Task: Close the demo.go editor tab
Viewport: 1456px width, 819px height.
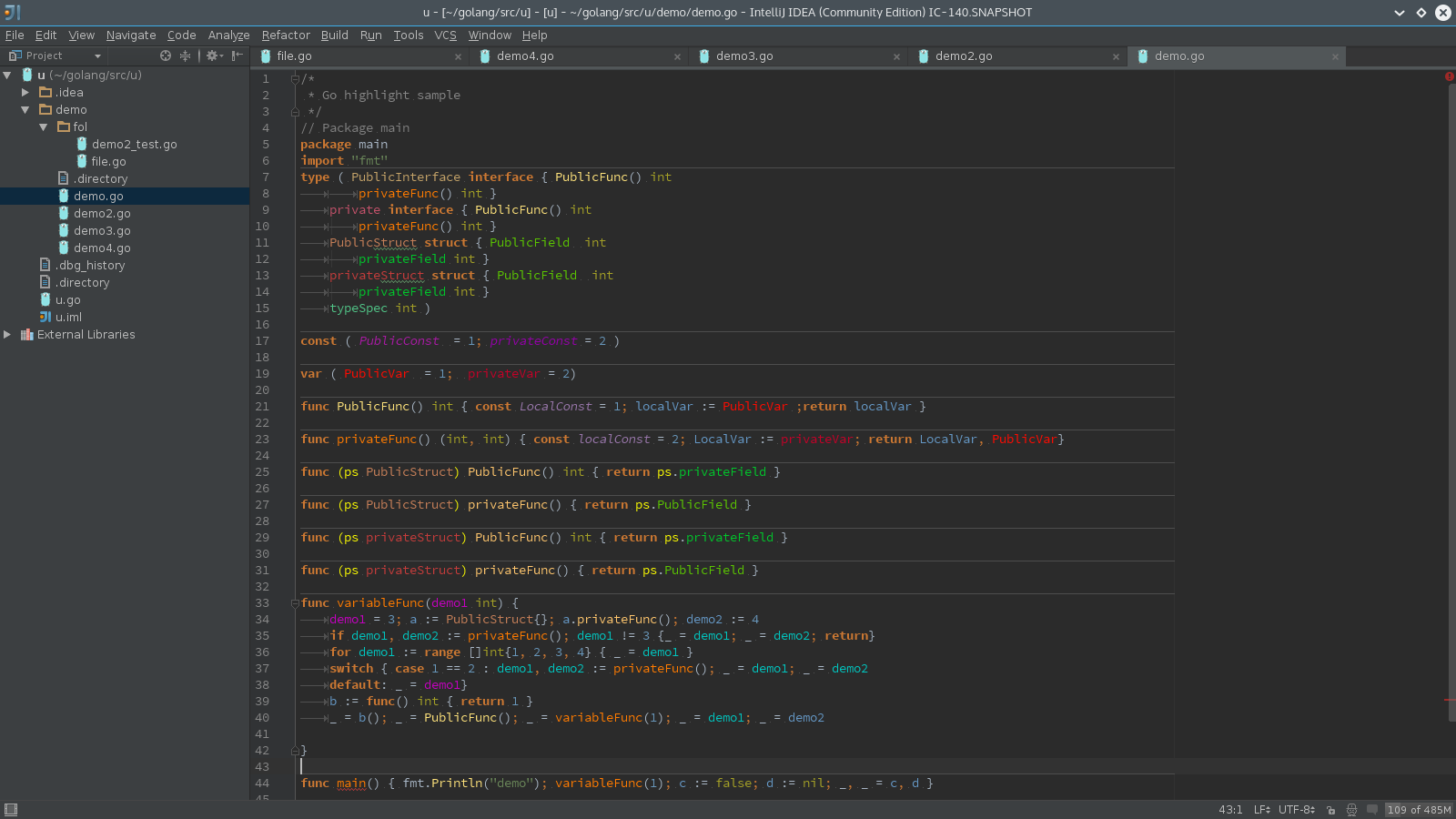Action: (1335, 56)
